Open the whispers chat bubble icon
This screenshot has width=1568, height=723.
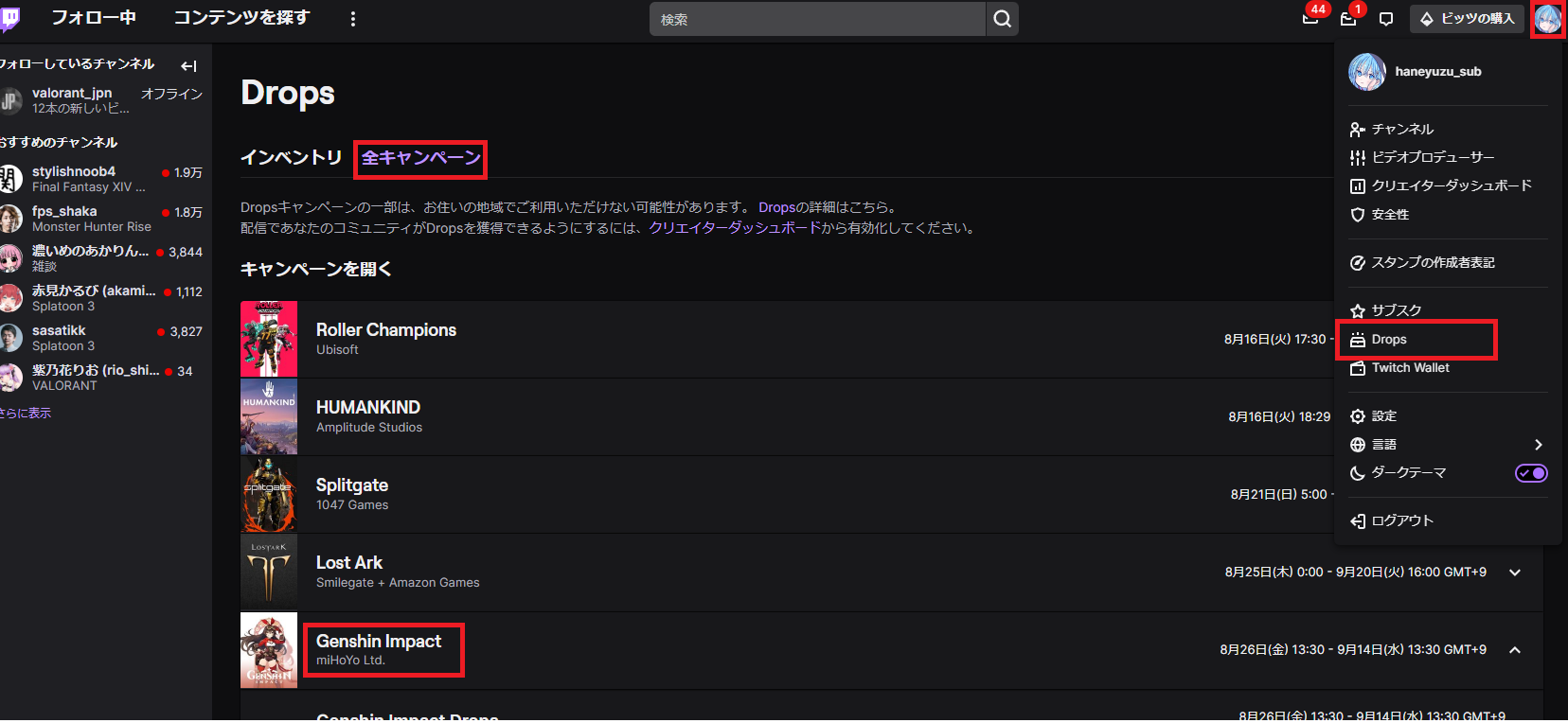pos(1386,19)
